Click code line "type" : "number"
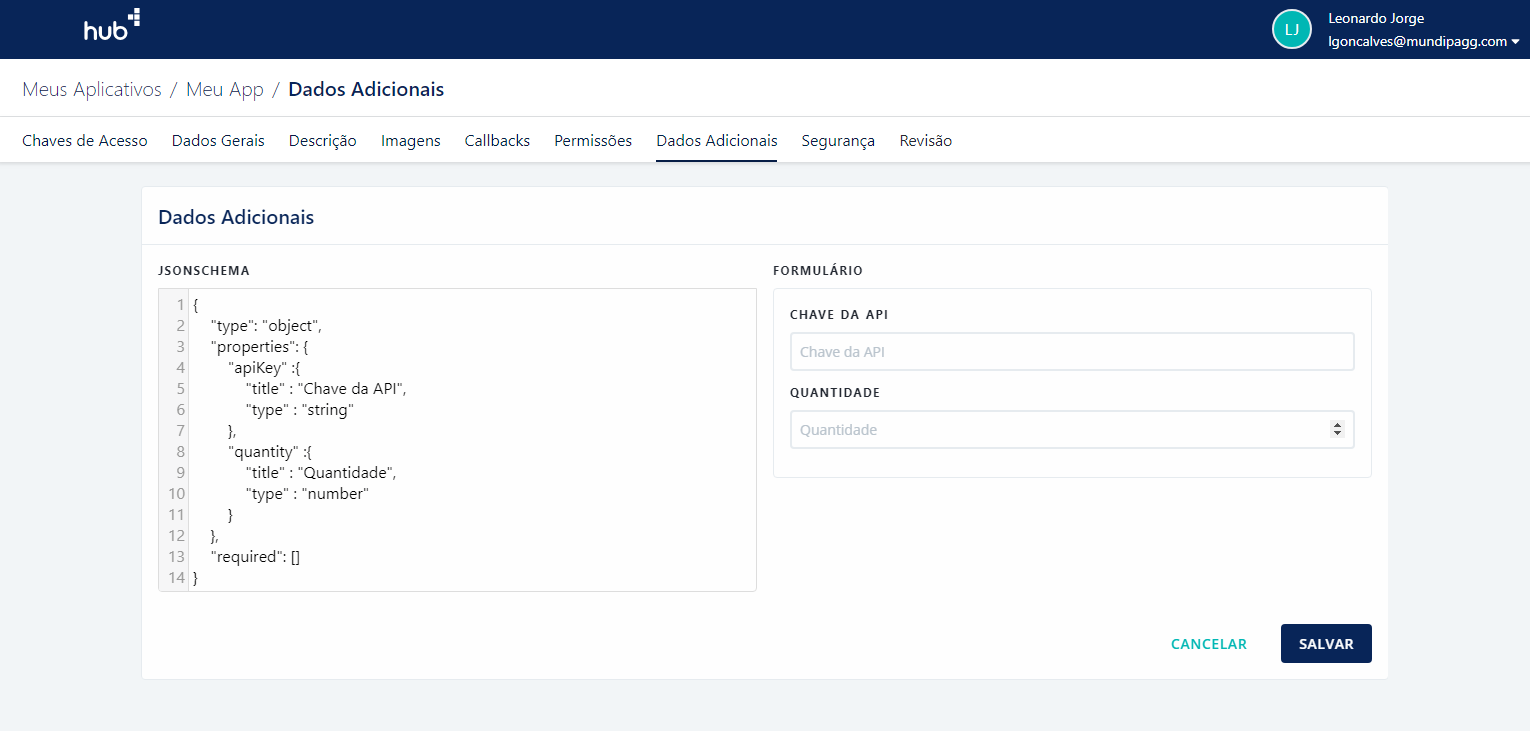 click(308, 494)
